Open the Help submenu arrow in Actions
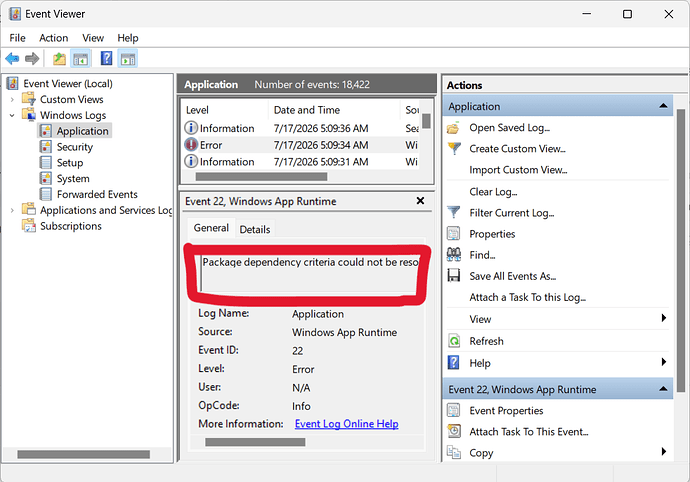The image size is (690, 482). click(x=664, y=362)
